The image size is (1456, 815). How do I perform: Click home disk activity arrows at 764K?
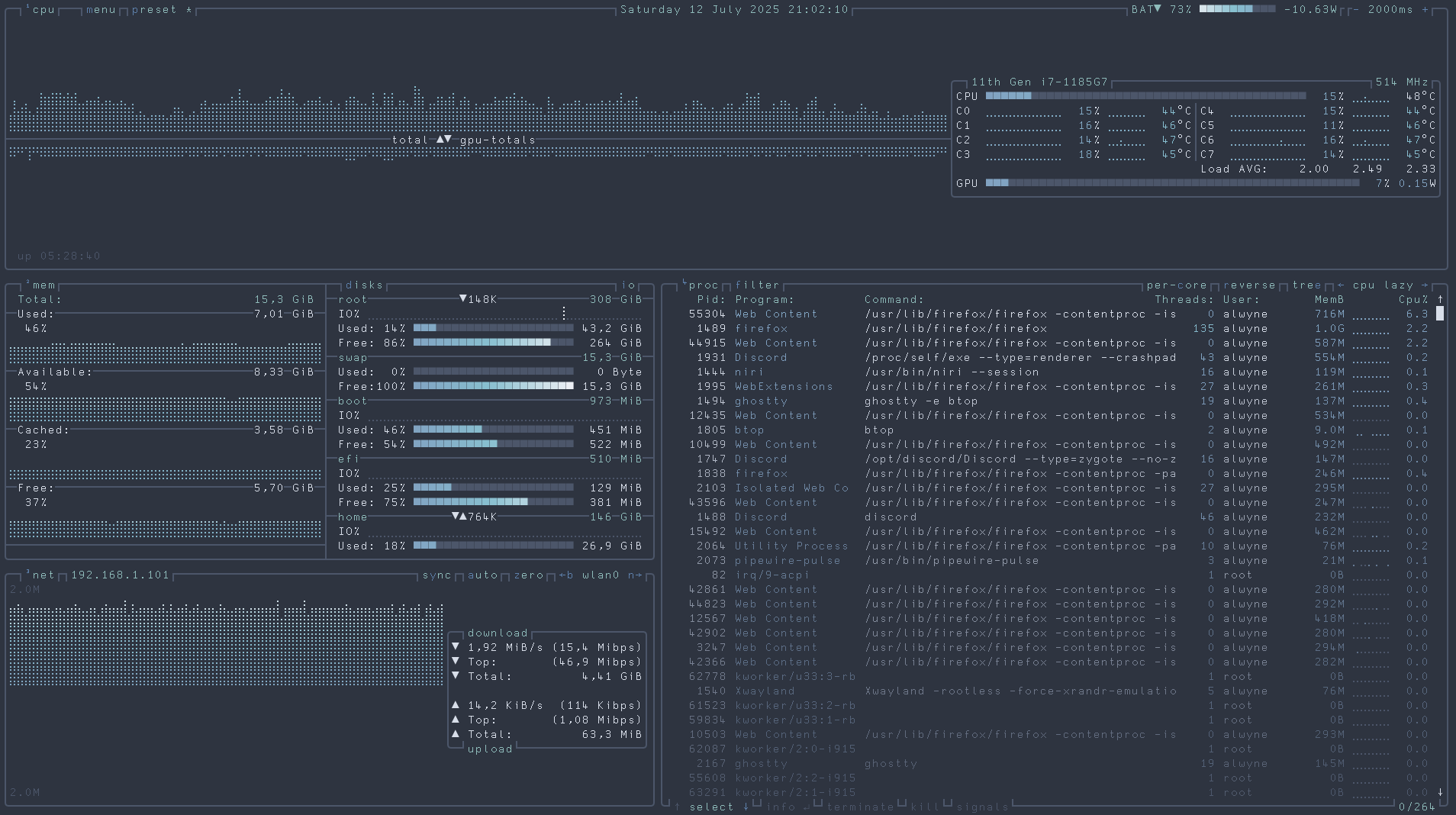point(459,517)
